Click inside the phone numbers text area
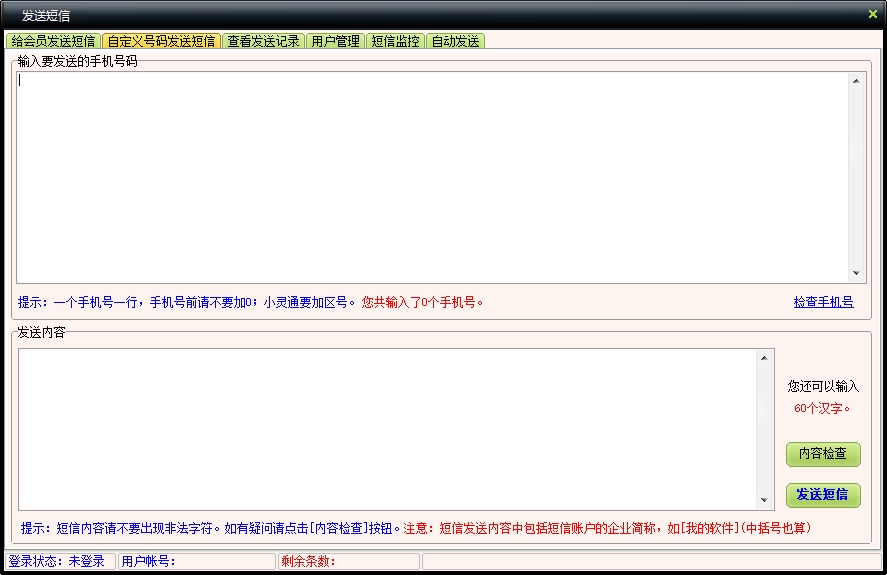Image resolution: width=887 pixels, height=575 pixels. pyautogui.click(x=430, y=177)
